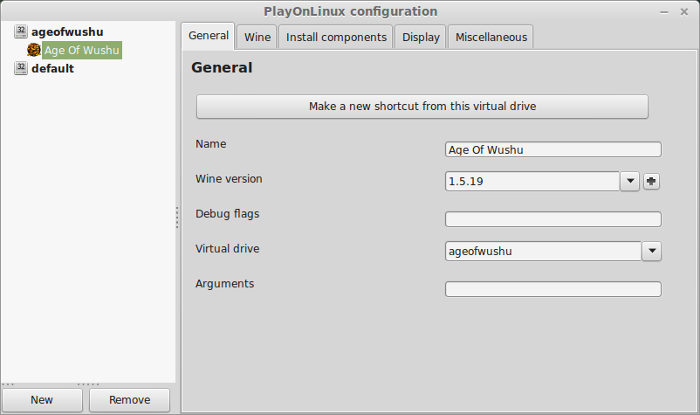Click the Name input field
This screenshot has height=415, width=700.
click(553, 149)
